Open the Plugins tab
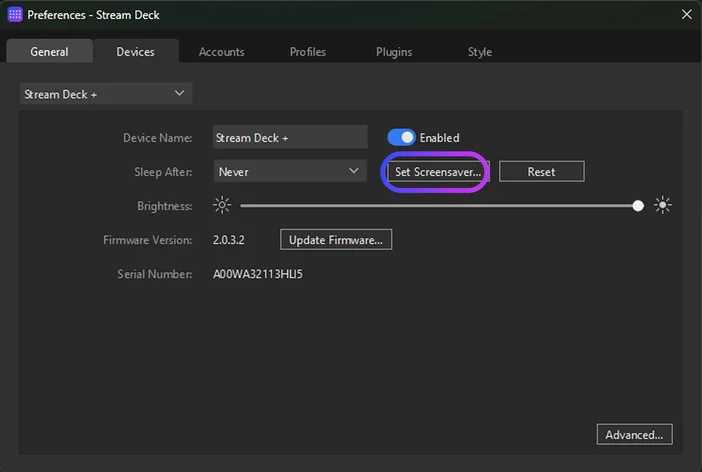This screenshot has height=472, width=702. point(394,52)
